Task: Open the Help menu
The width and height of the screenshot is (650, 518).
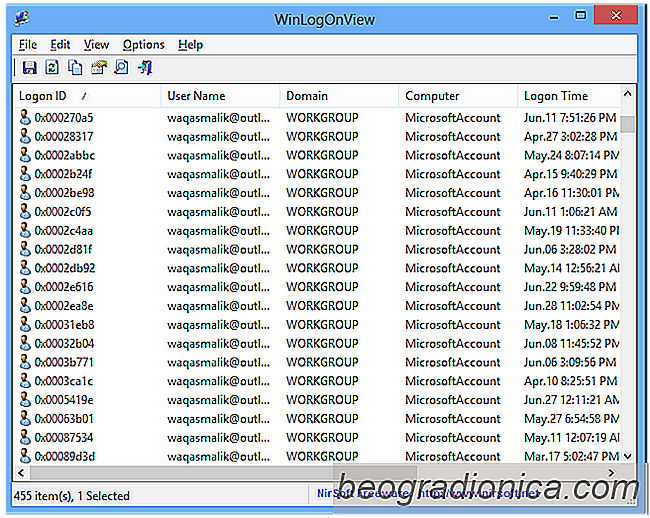Action: tap(190, 45)
